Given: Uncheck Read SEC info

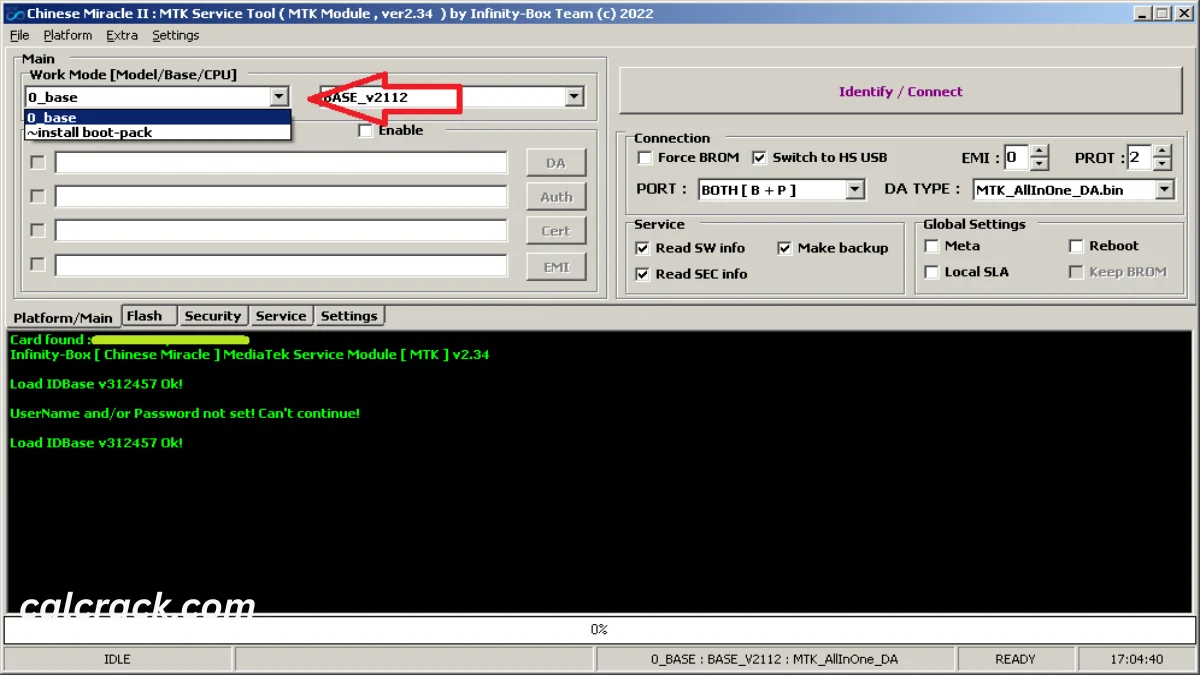Looking at the screenshot, I should point(643,274).
